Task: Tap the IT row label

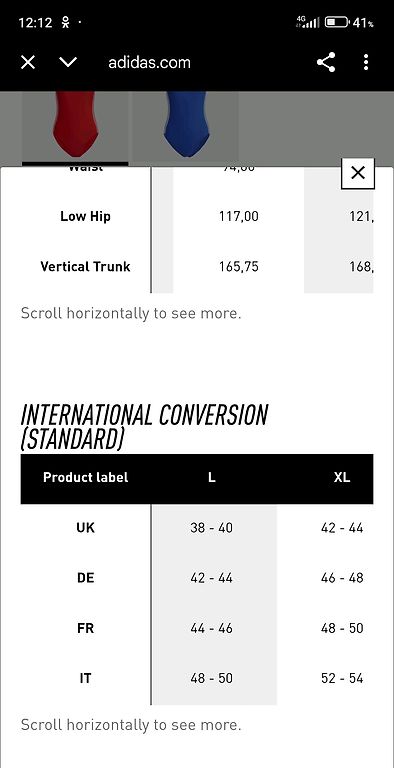Action: pos(85,678)
